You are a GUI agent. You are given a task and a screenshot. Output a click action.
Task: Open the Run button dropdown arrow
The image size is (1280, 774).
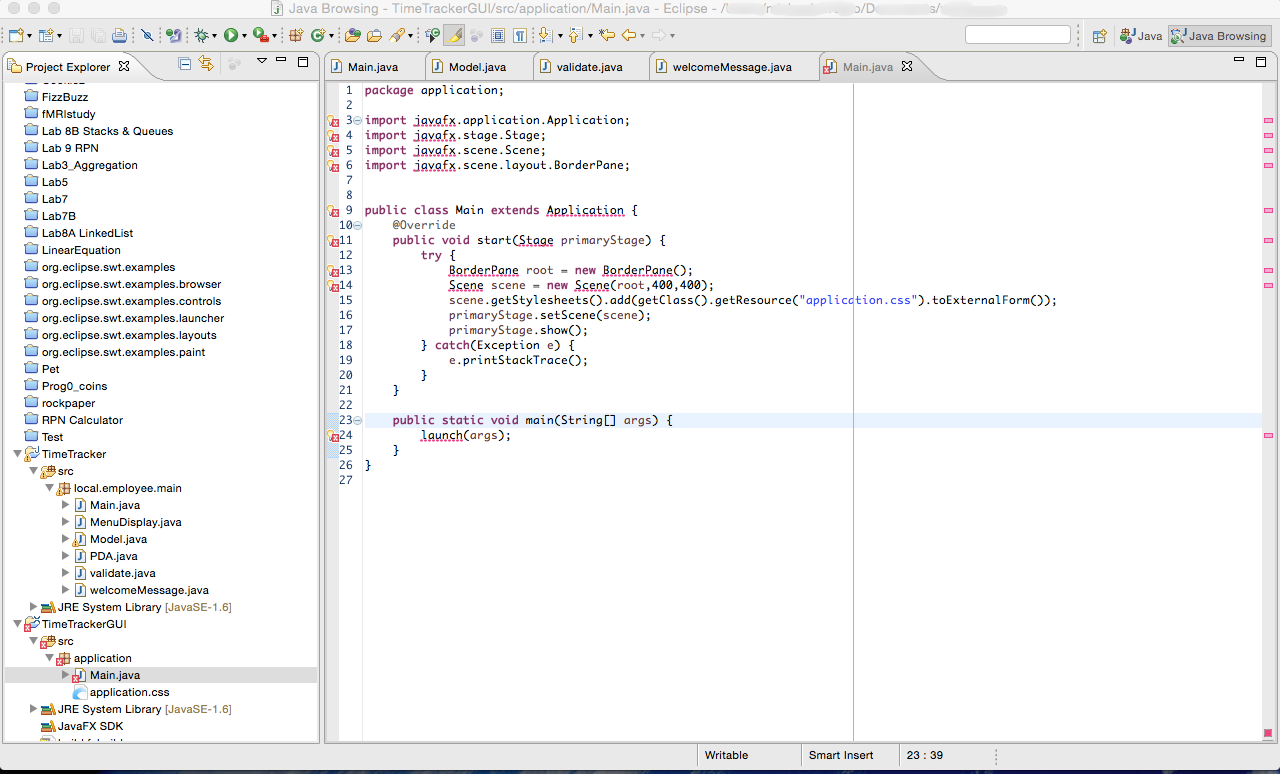[x=244, y=36]
